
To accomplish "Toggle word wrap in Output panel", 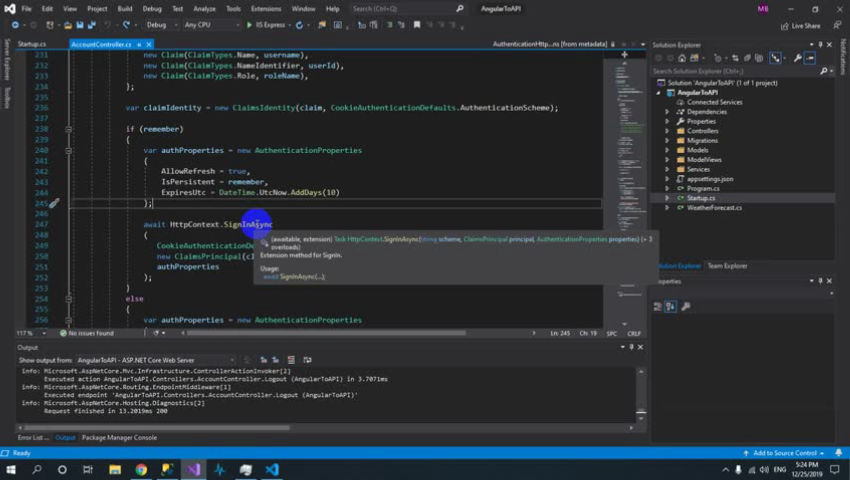I will coord(307,360).
